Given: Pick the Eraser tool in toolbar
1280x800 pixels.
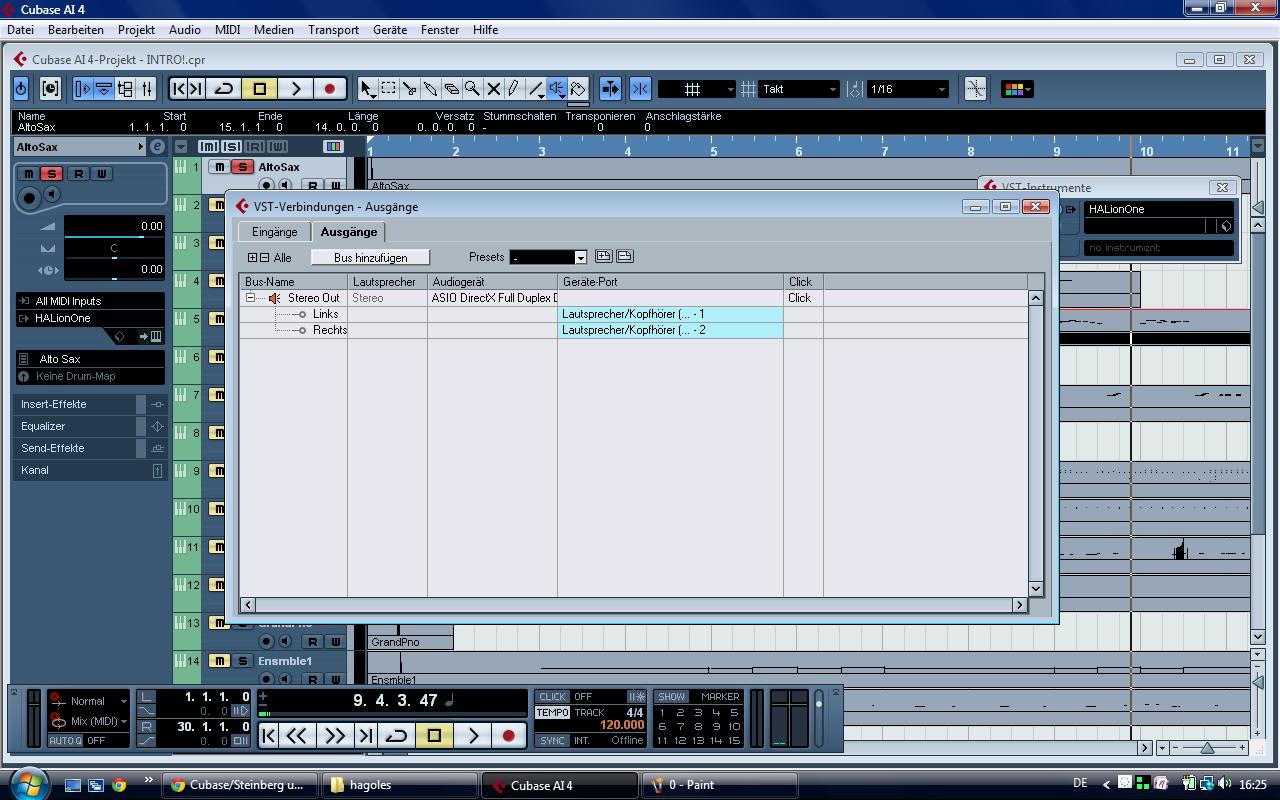Looking at the screenshot, I should click(x=451, y=89).
